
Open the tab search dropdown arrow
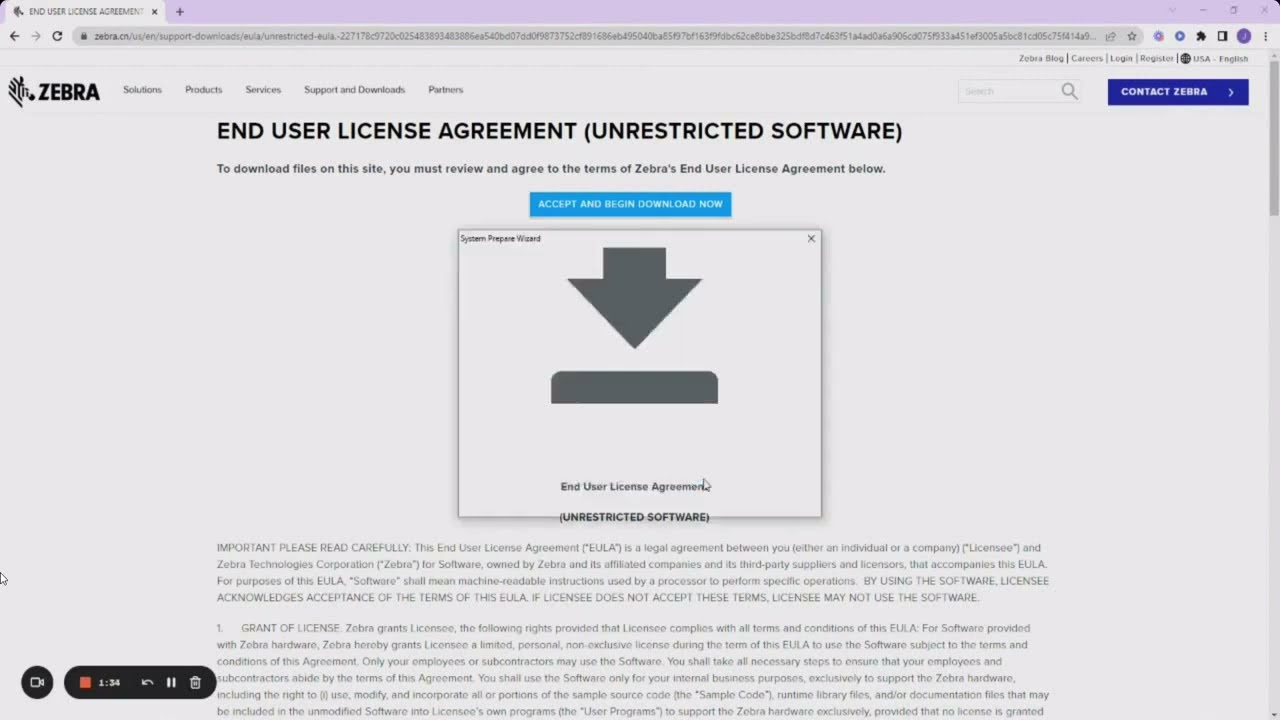[1173, 10]
